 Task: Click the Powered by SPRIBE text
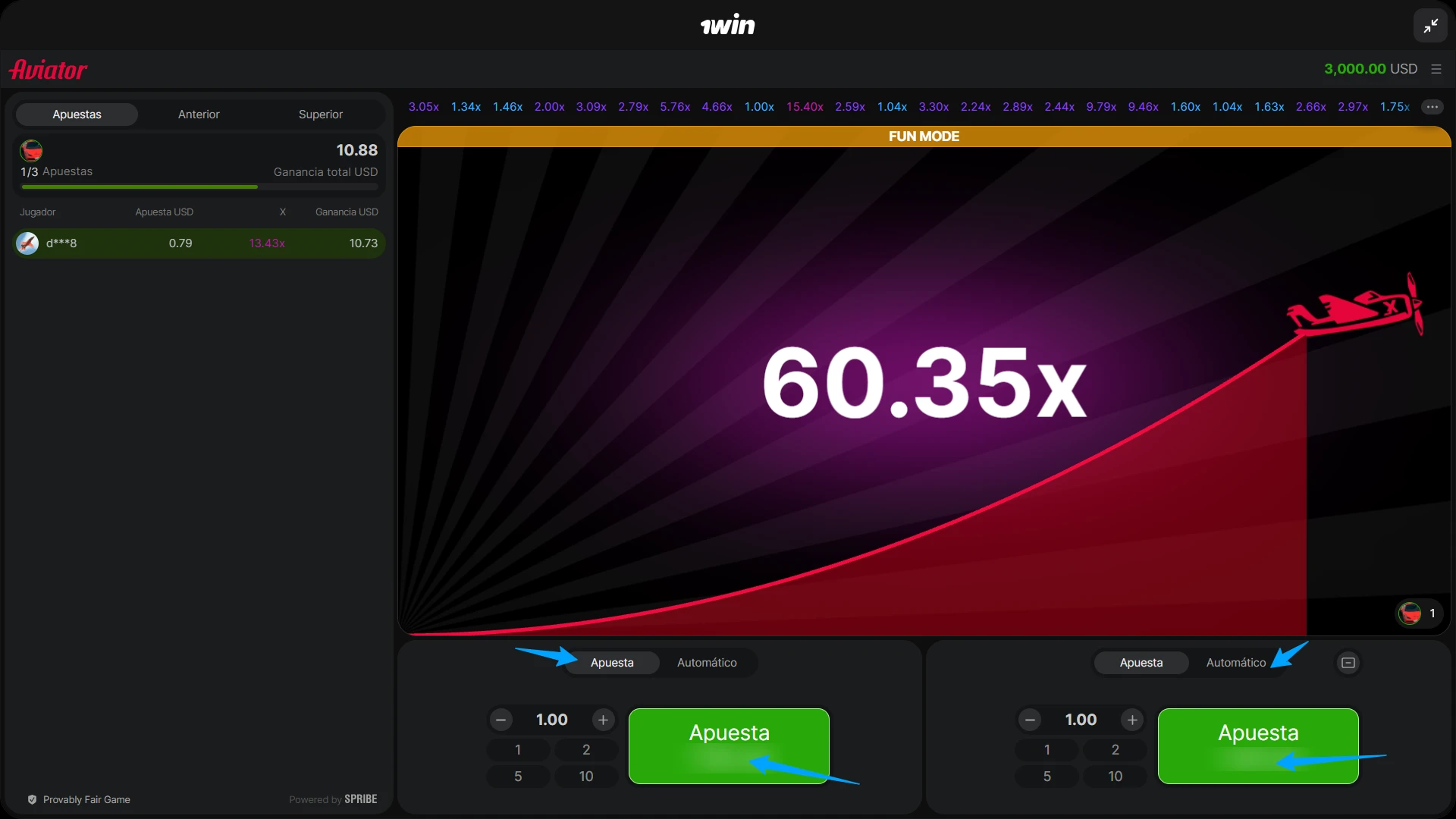point(333,799)
